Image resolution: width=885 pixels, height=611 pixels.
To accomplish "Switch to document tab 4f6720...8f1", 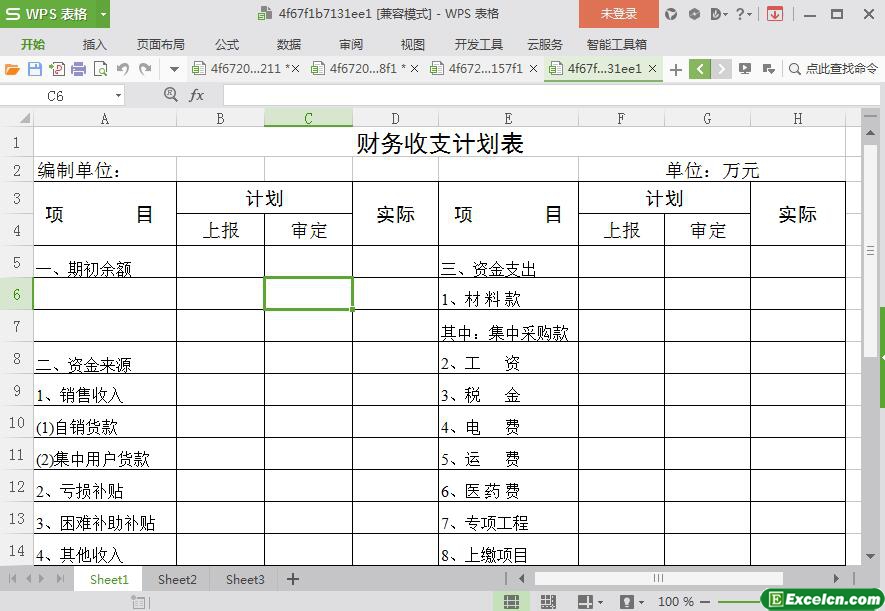I will point(364,69).
